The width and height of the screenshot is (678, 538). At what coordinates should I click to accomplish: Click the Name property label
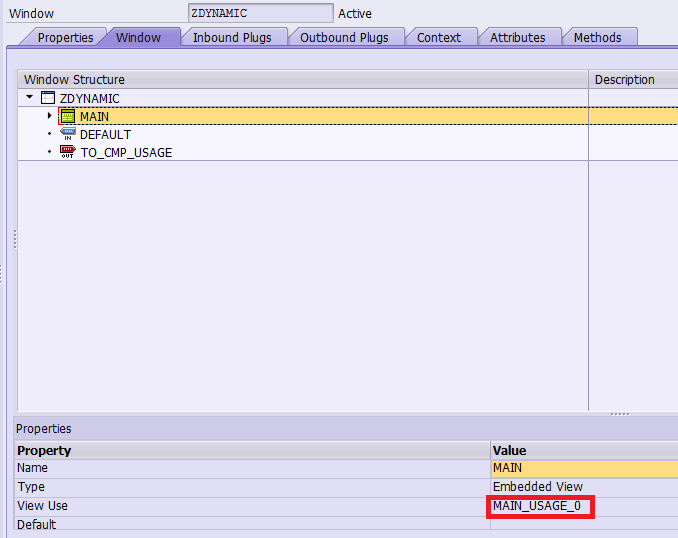(32, 468)
